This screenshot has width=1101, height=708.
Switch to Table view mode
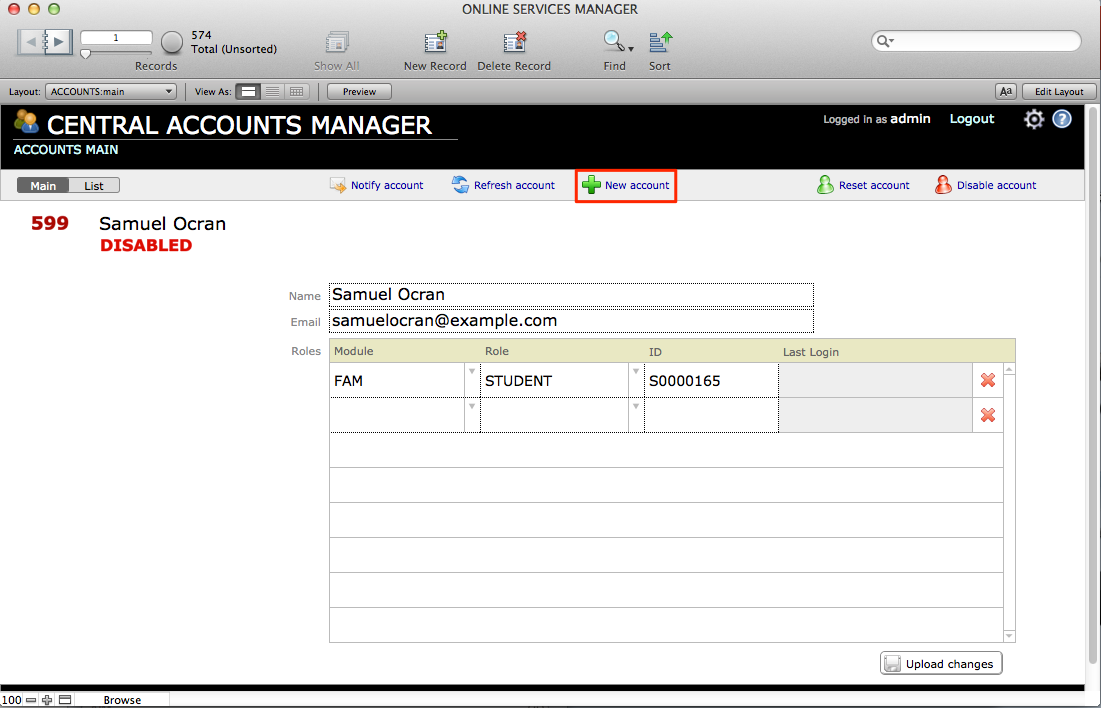(x=295, y=91)
